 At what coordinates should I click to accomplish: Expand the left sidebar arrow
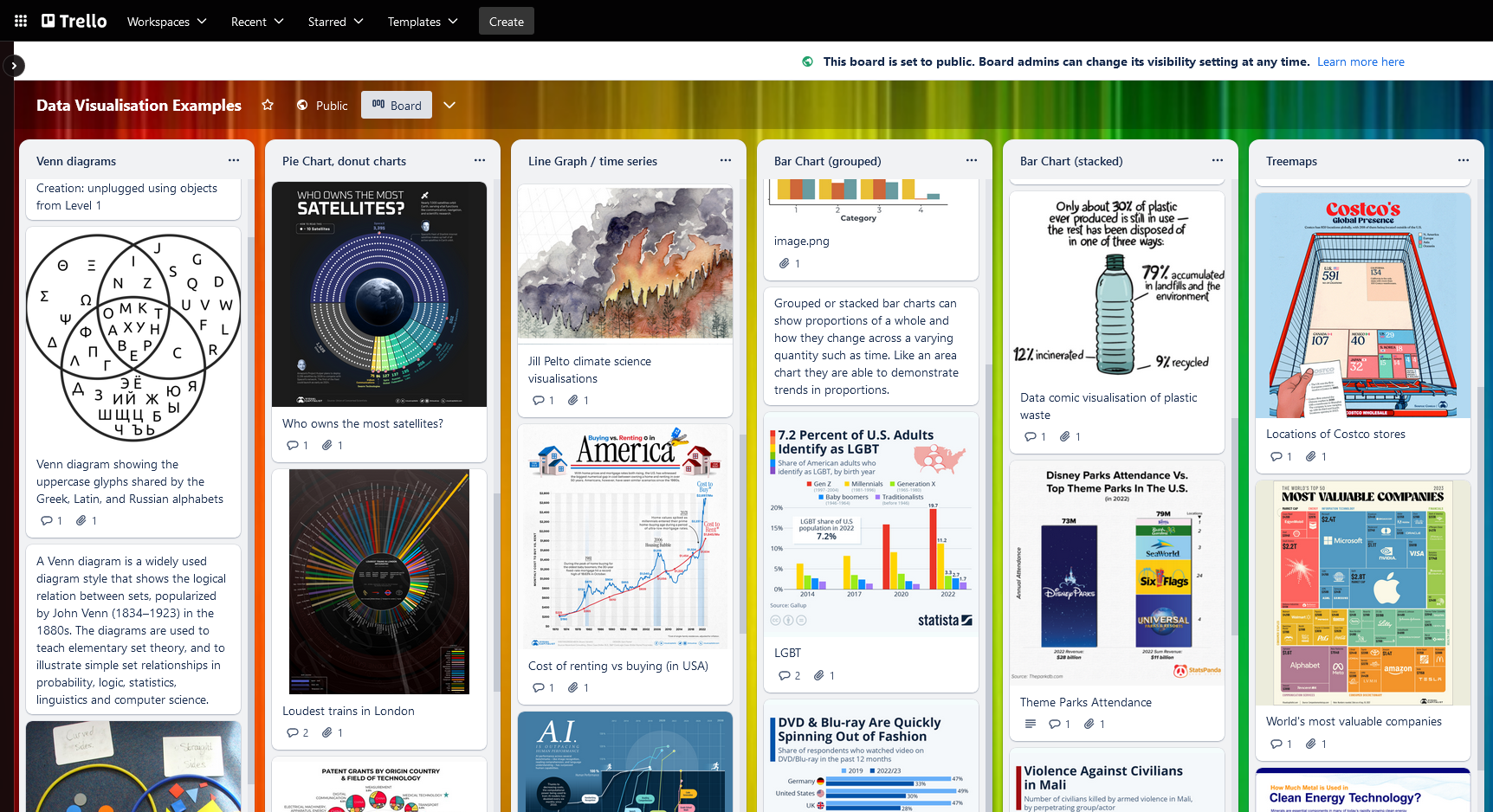[14, 66]
